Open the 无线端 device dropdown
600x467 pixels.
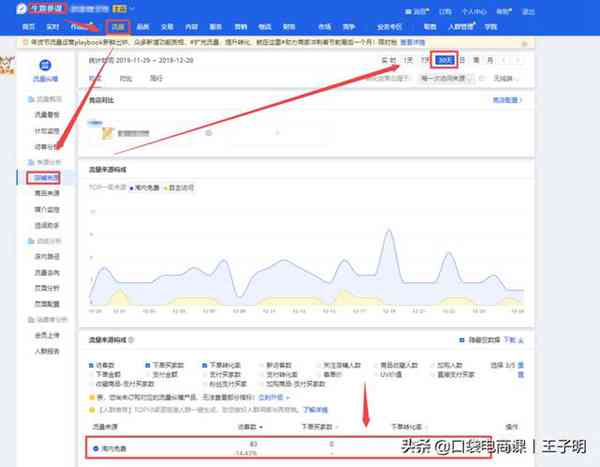[506, 78]
